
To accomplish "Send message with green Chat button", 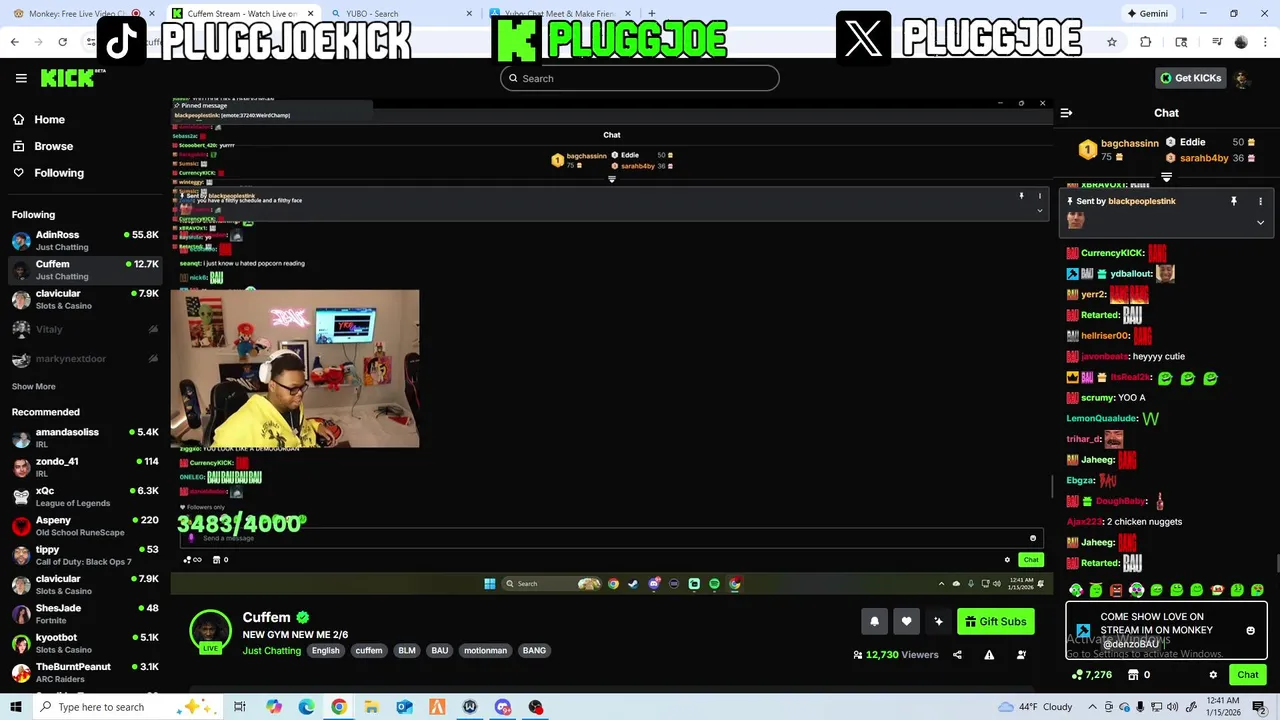I will 1248,675.
